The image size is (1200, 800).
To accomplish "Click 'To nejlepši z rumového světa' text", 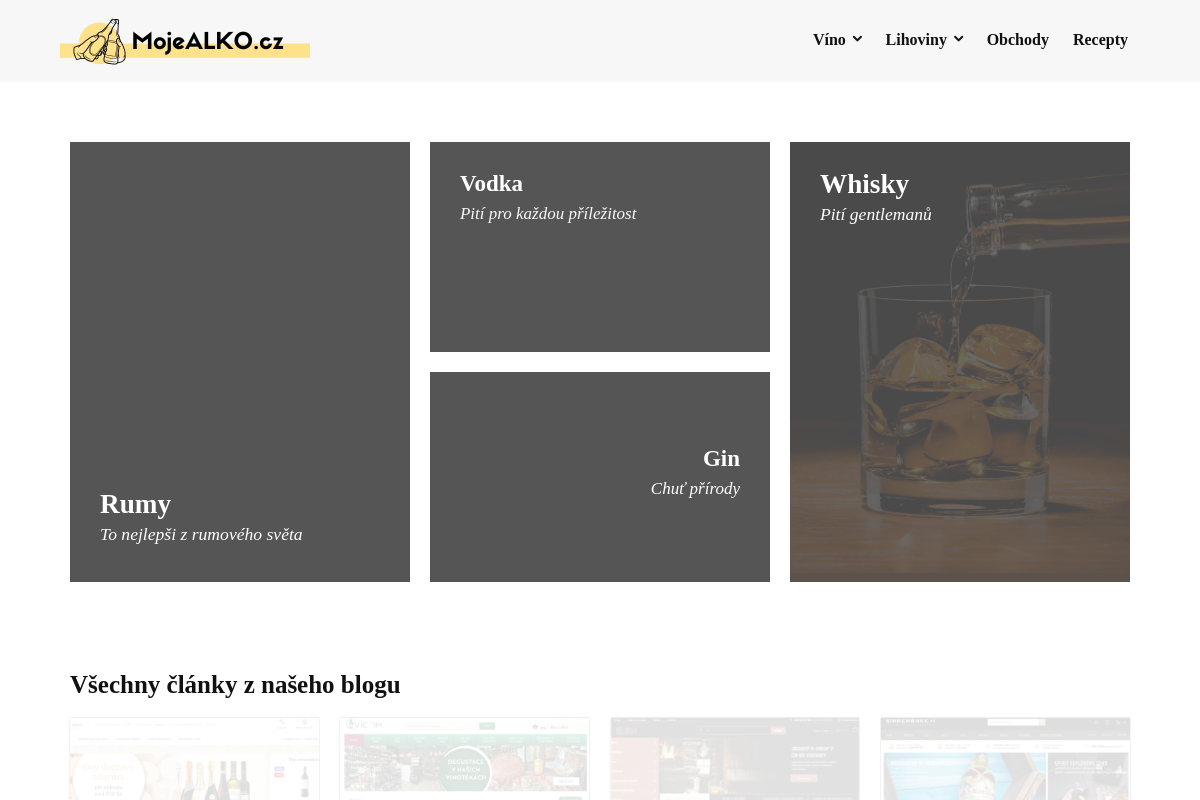I will coord(201,535).
